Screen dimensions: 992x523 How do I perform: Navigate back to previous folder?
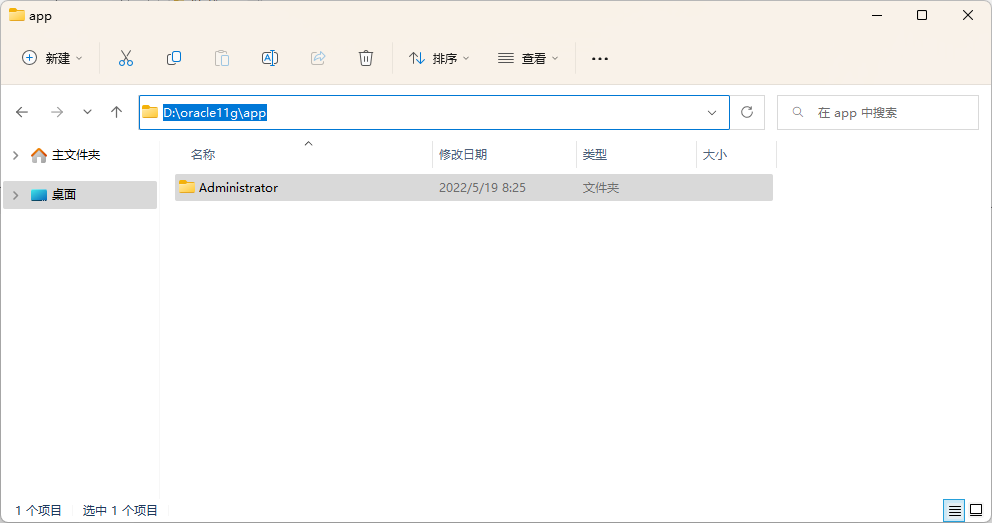[x=22, y=113]
